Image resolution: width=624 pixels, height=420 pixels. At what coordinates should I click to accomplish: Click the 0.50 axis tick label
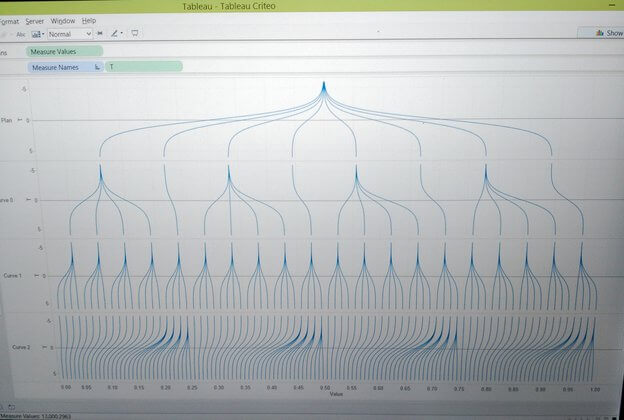[x=325, y=387]
